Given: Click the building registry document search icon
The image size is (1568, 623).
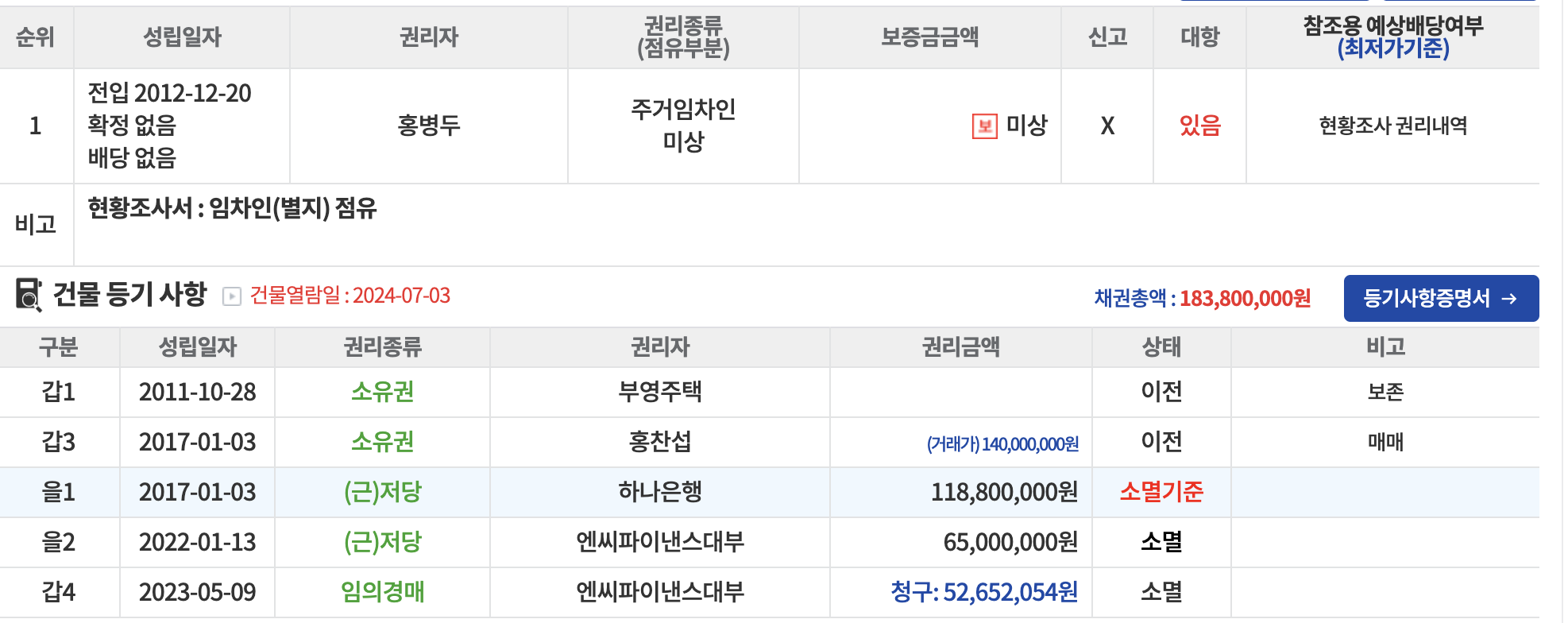Looking at the screenshot, I should (x=29, y=295).
